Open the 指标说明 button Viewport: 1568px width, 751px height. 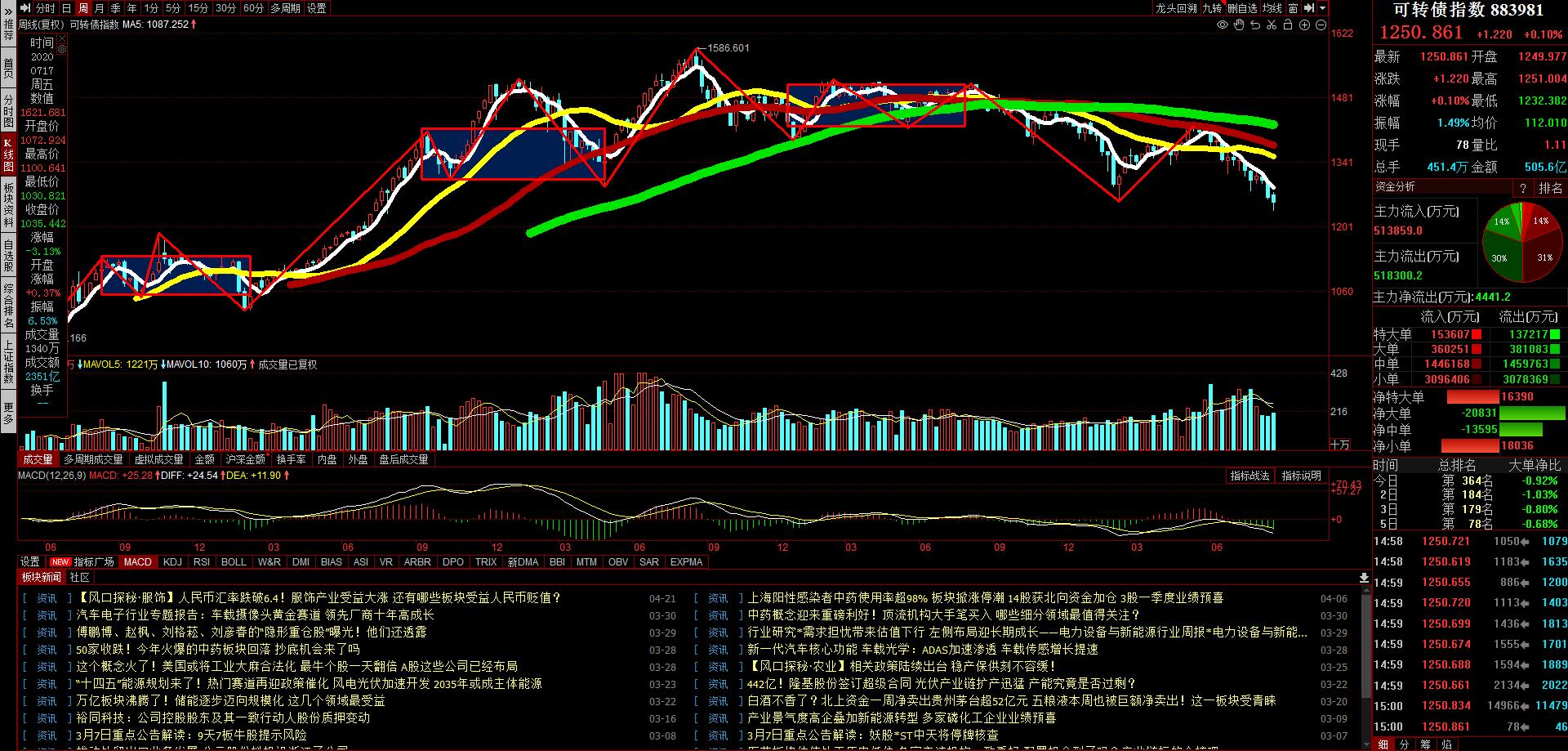tap(1301, 476)
